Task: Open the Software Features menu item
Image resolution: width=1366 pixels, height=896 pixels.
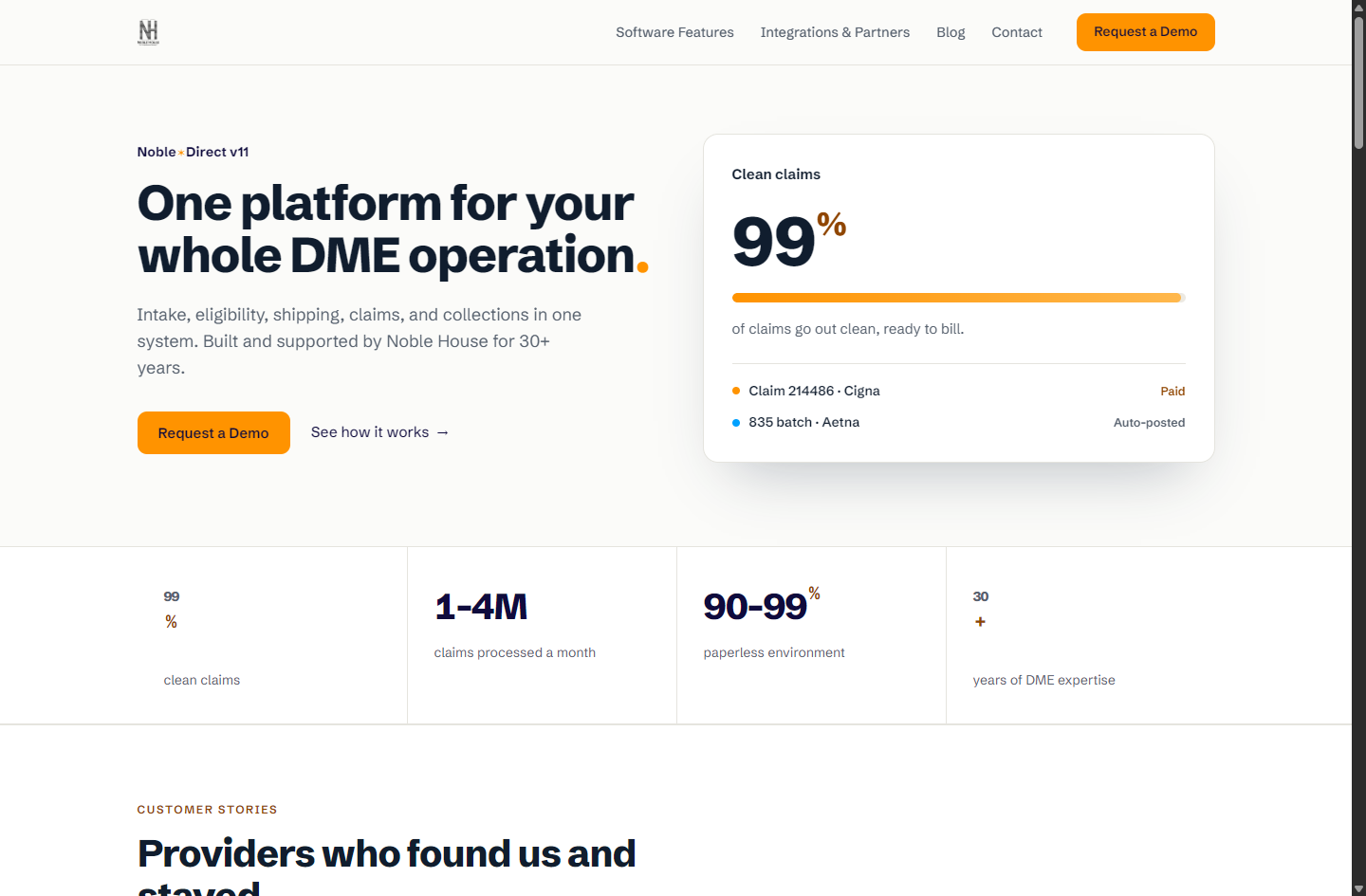Action: click(x=674, y=32)
